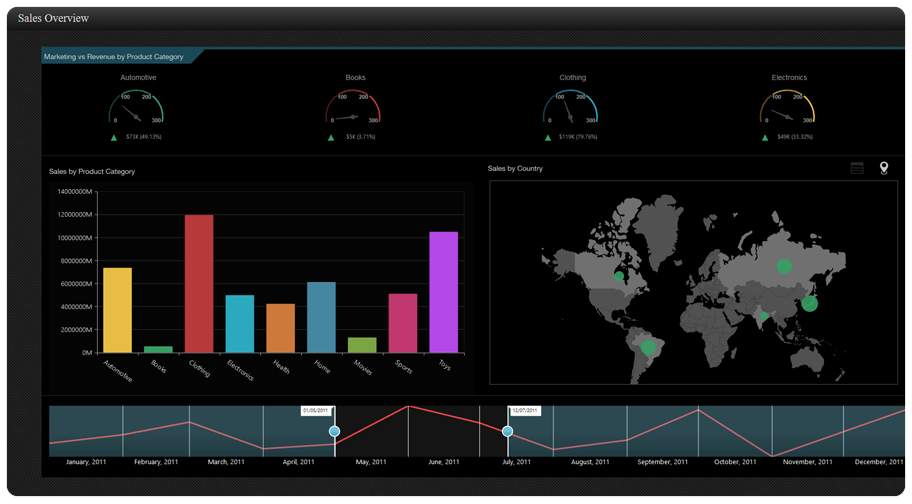Click the right range slider handle at 12/07/2011

point(508,431)
